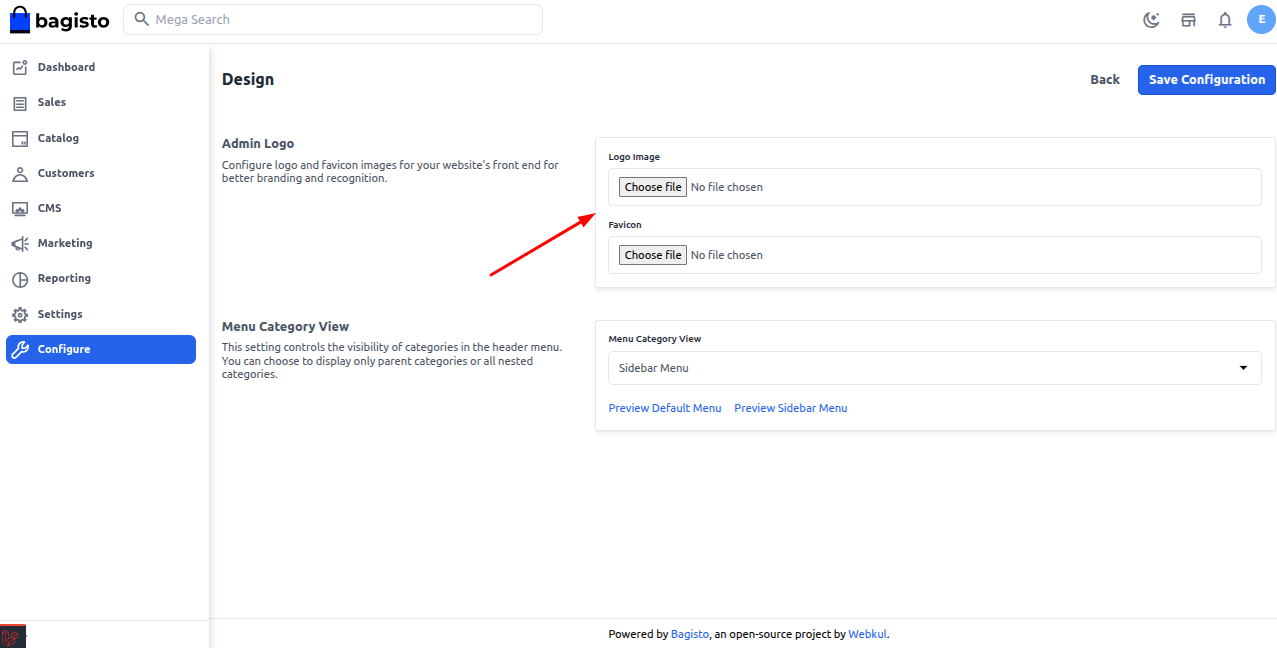Choose a file for Logo Image
The image size is (1277, 648).
pyautogui.click(x=653, y=187)
